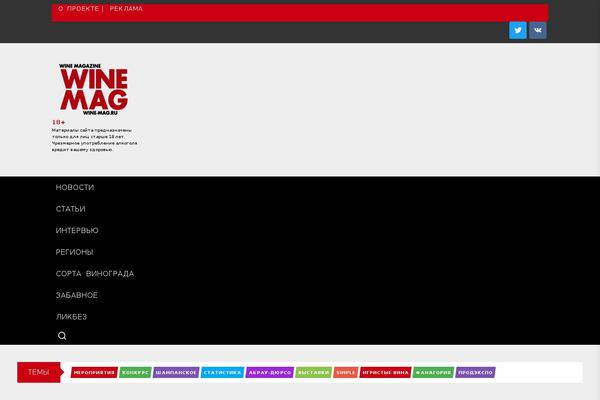Click the search magnifier icon
Screen dimensions: 600x400
click(62, 336)
